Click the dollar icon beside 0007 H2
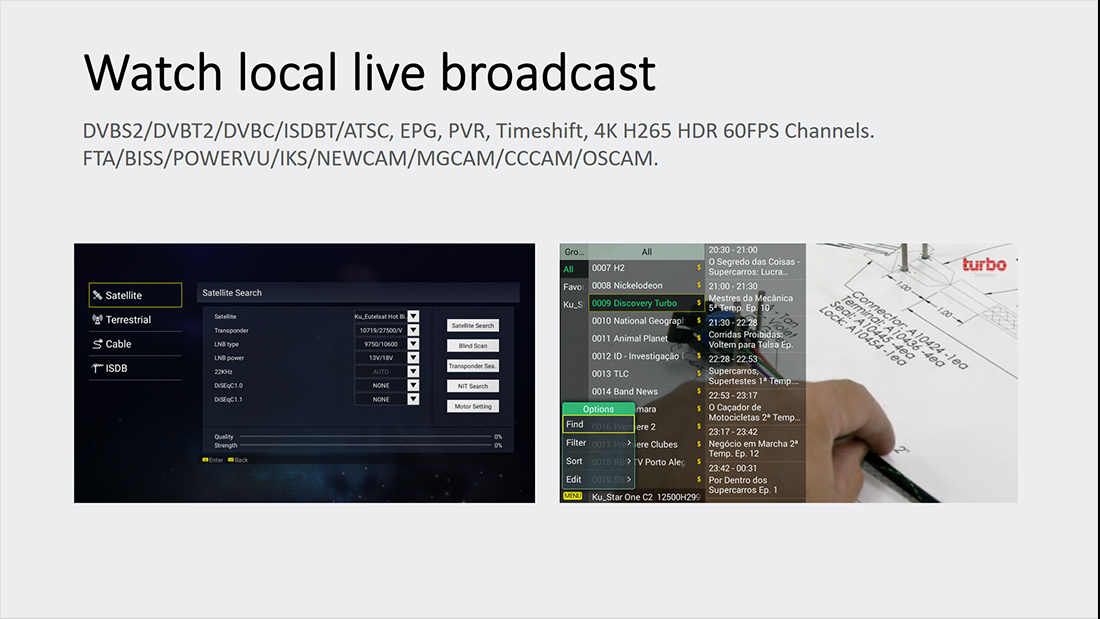 pyautogui.click(x=699, y=267)
